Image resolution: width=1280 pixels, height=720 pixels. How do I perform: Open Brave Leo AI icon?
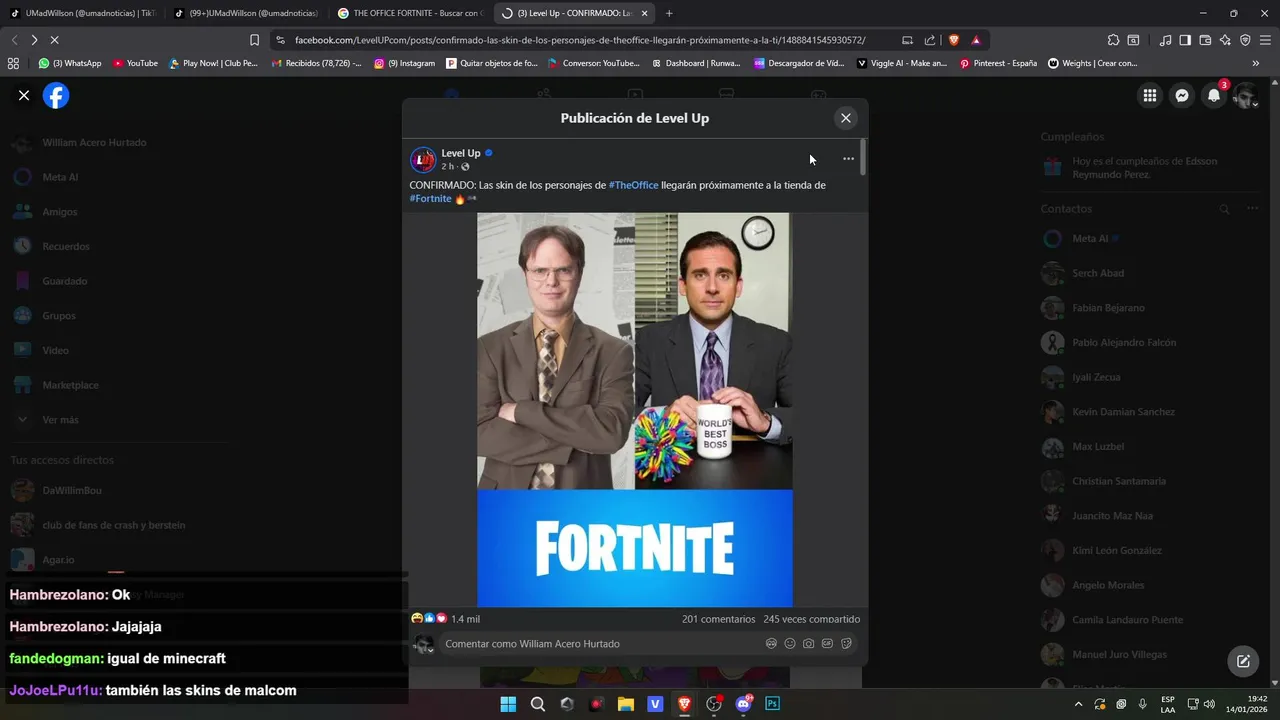coord(1225,40)
